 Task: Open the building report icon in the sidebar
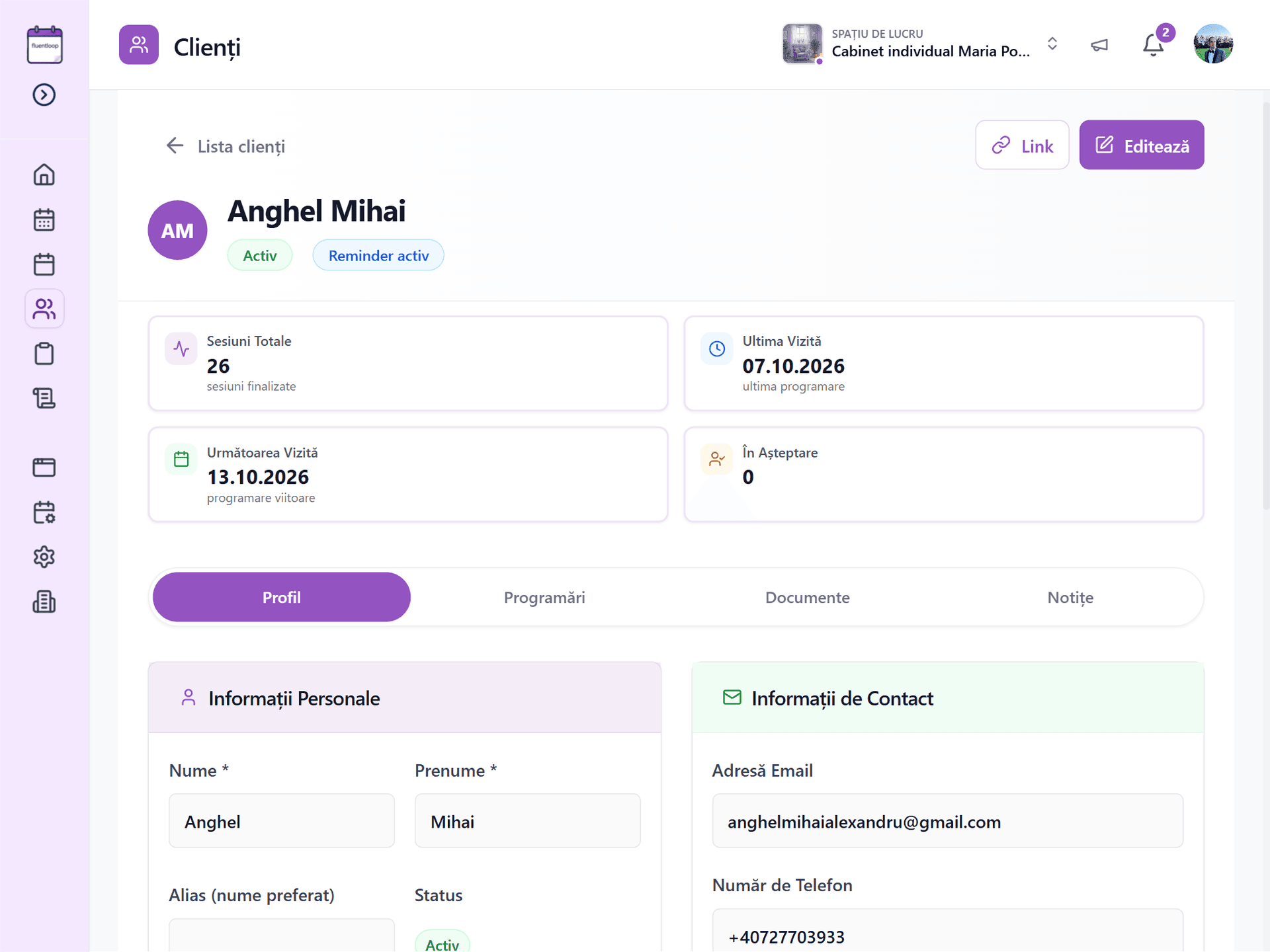coord(44,602)
